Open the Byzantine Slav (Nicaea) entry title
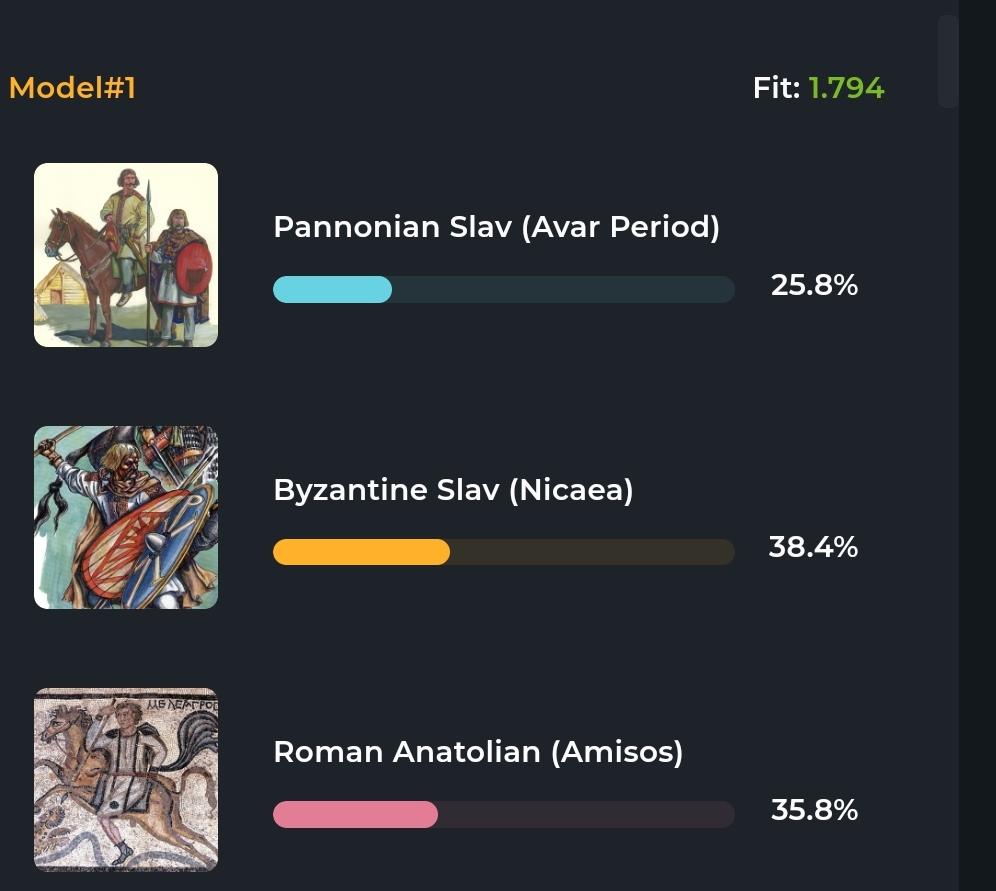Viewport: 996px width, 891px height. pyautogui.click(x=453, y=490)
